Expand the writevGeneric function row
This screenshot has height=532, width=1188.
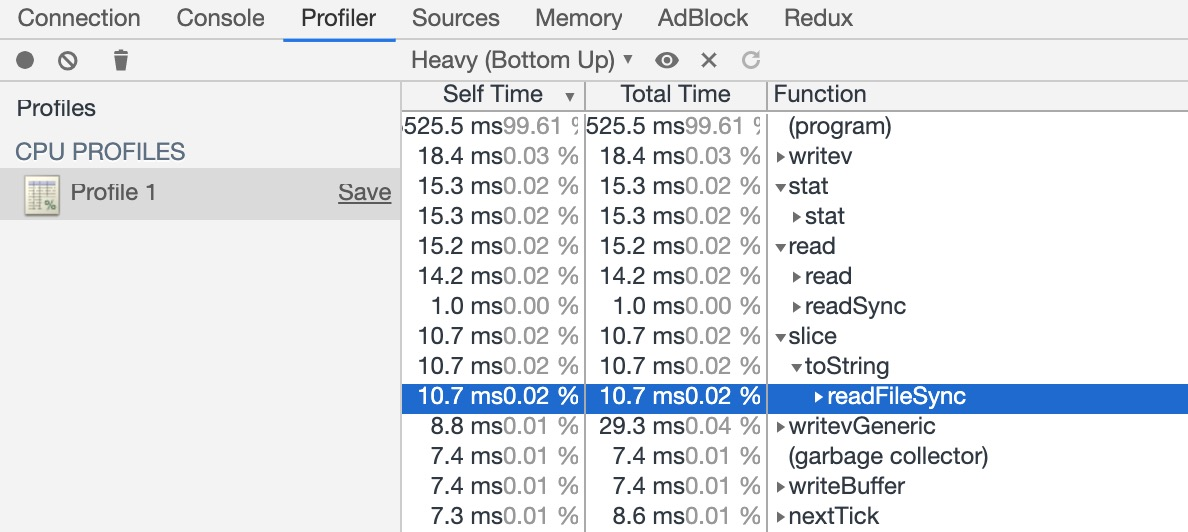click(781, 427)
